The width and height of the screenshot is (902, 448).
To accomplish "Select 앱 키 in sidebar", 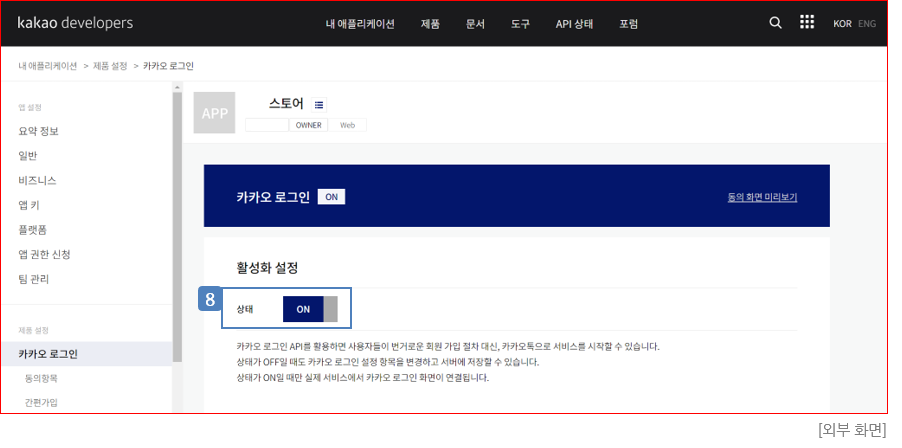I will point(29,205).
